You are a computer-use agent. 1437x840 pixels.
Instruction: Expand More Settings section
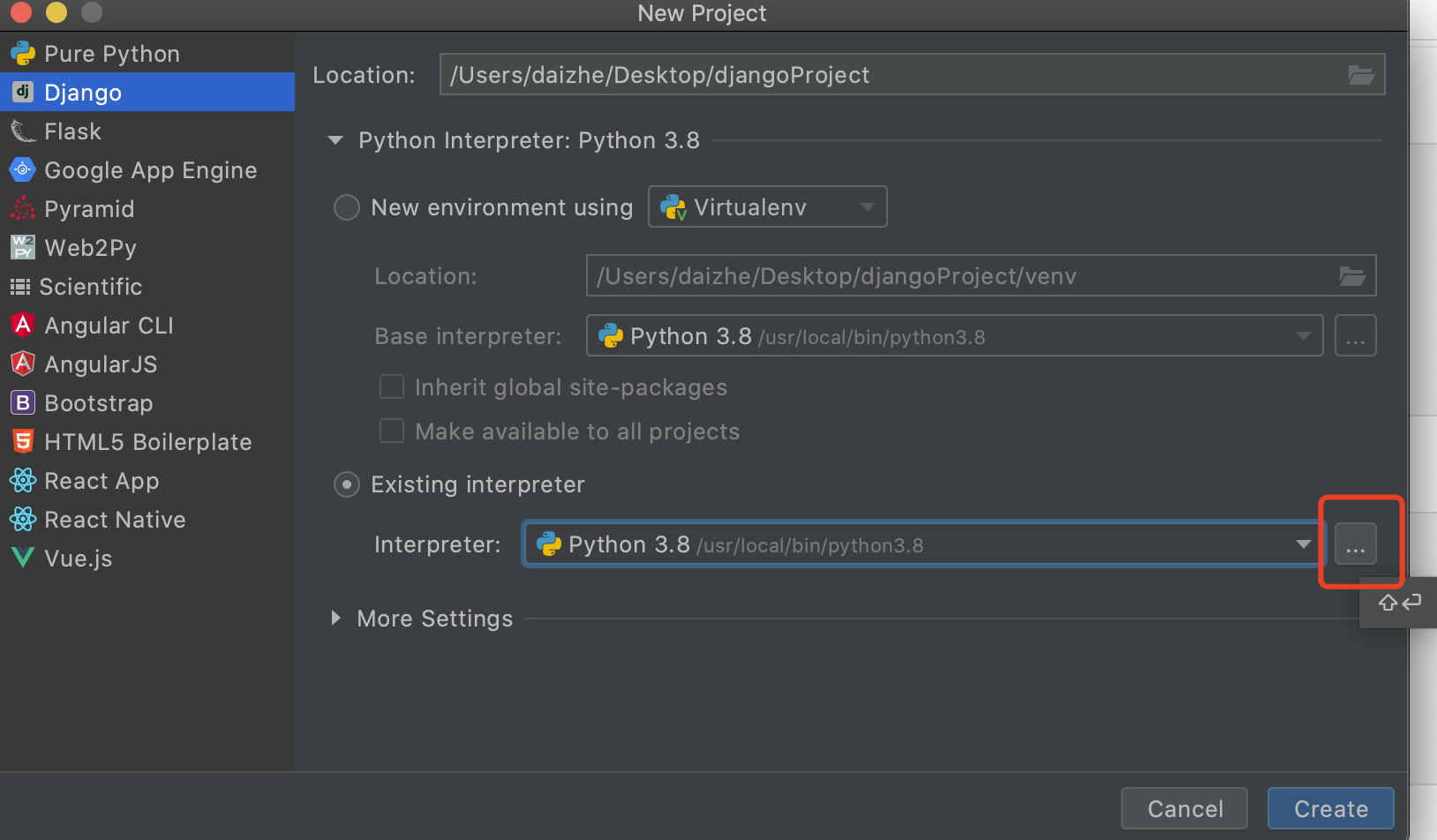335,619
